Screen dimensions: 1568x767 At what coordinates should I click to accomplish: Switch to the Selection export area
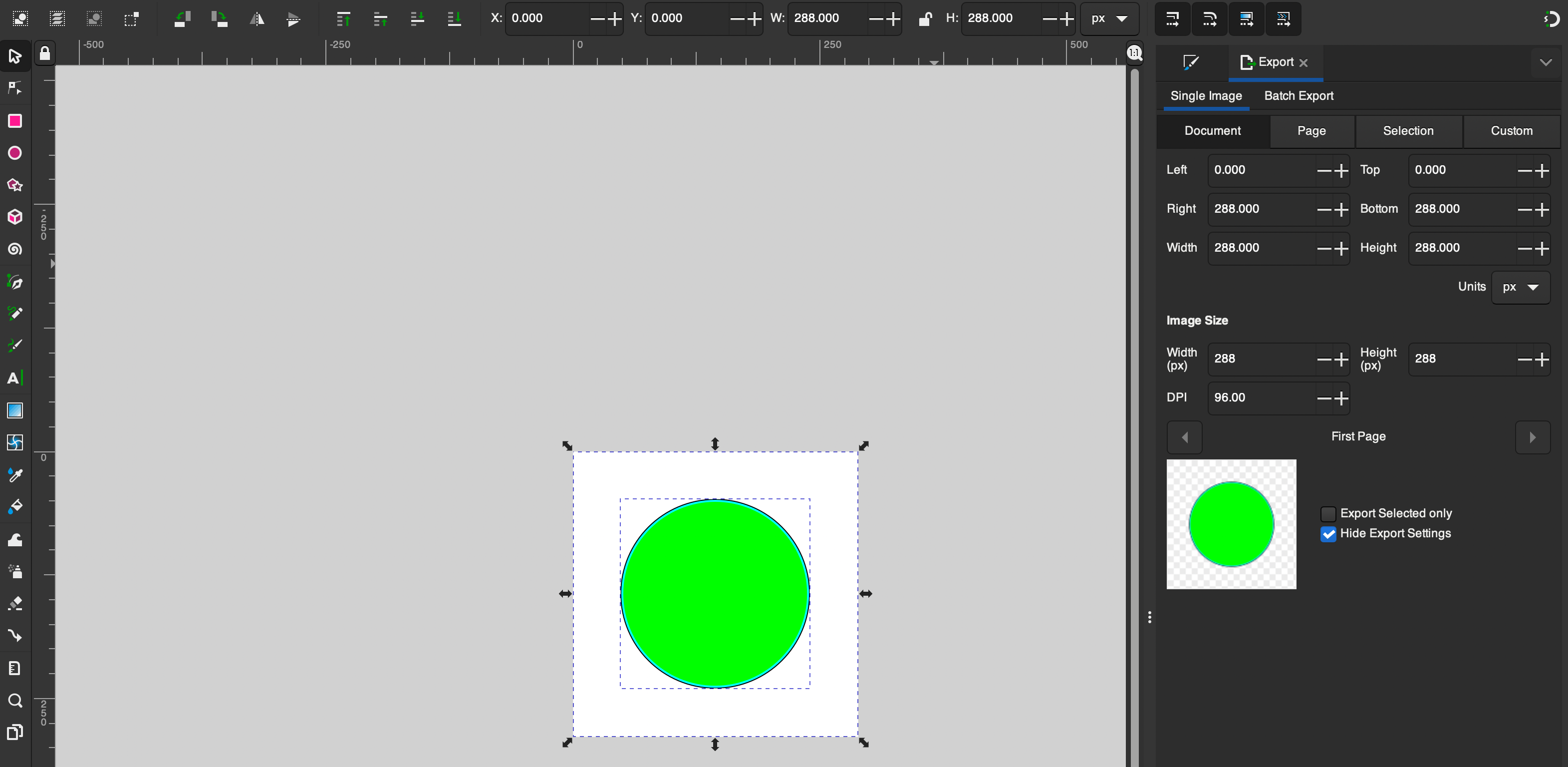pyautogui.click(x=1408, y=131)
